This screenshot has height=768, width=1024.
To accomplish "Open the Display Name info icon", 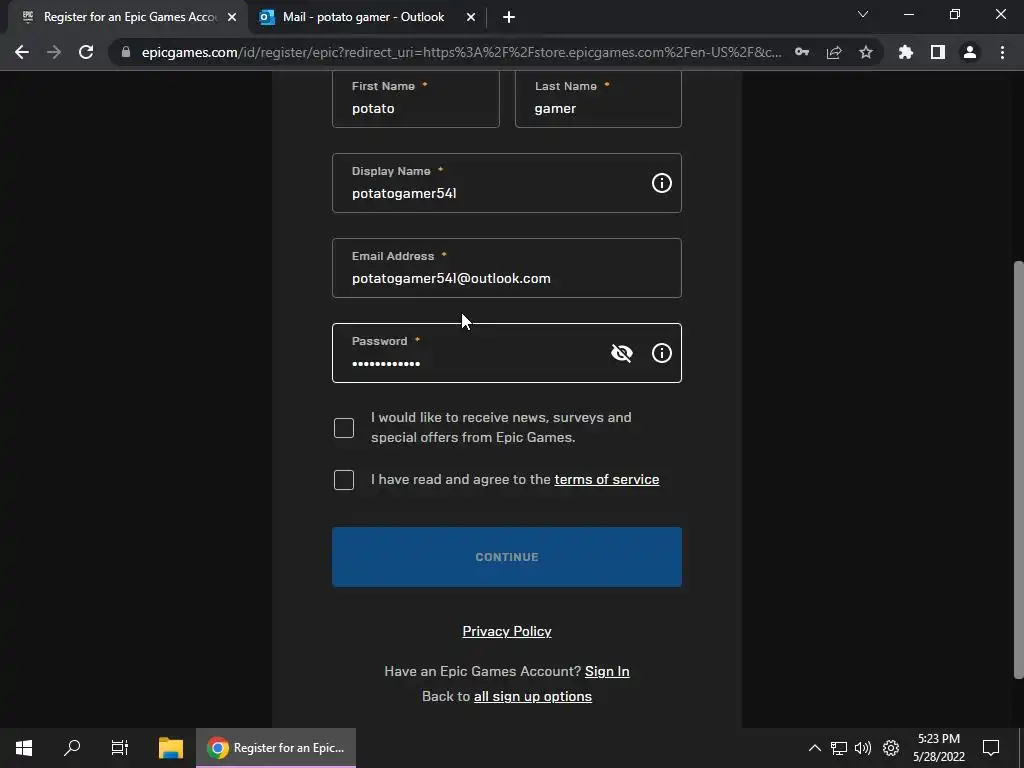I will point(662,184).
